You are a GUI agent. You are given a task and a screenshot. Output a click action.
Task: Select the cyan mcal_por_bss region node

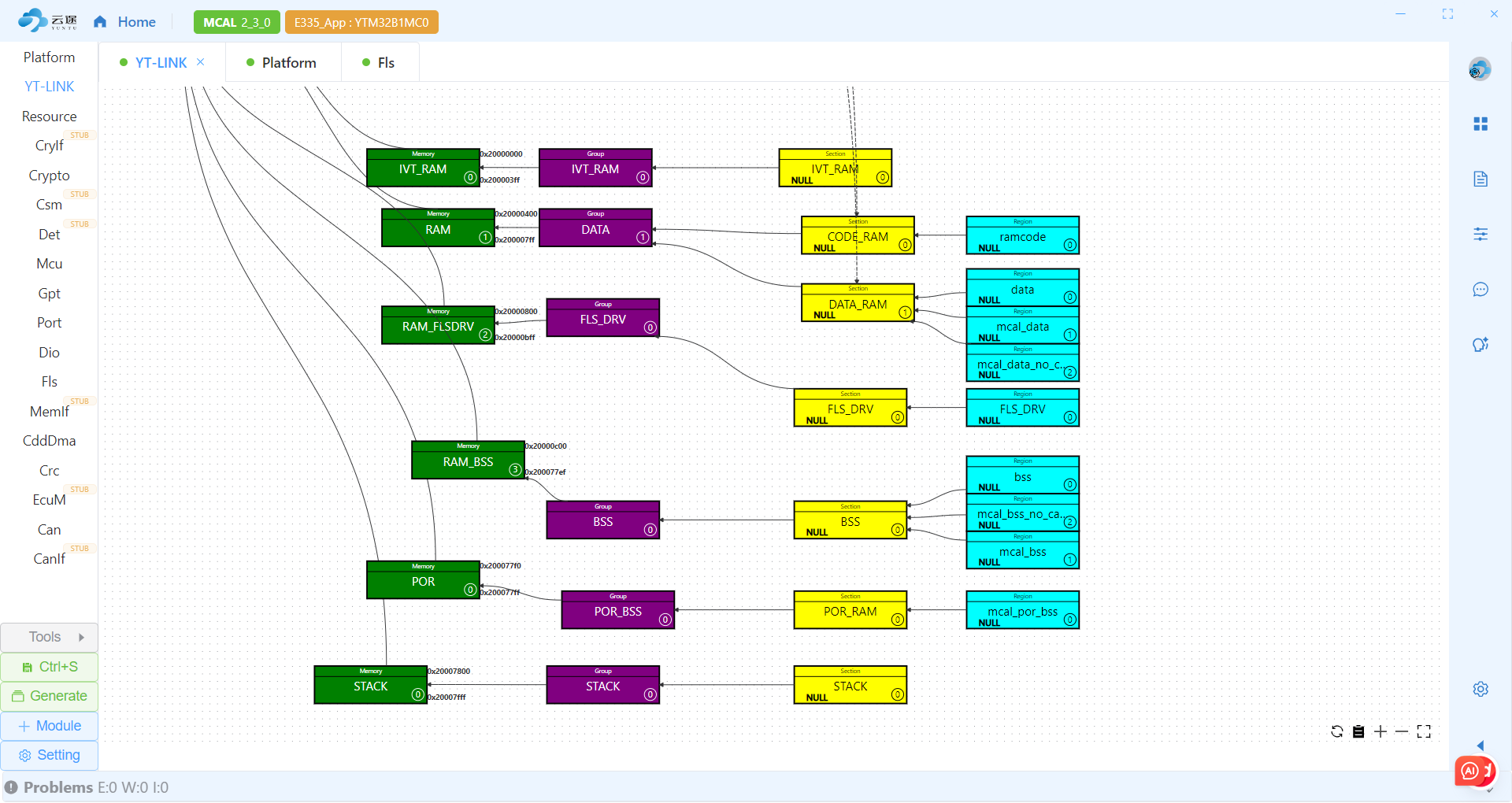(x=1022, y=610)
